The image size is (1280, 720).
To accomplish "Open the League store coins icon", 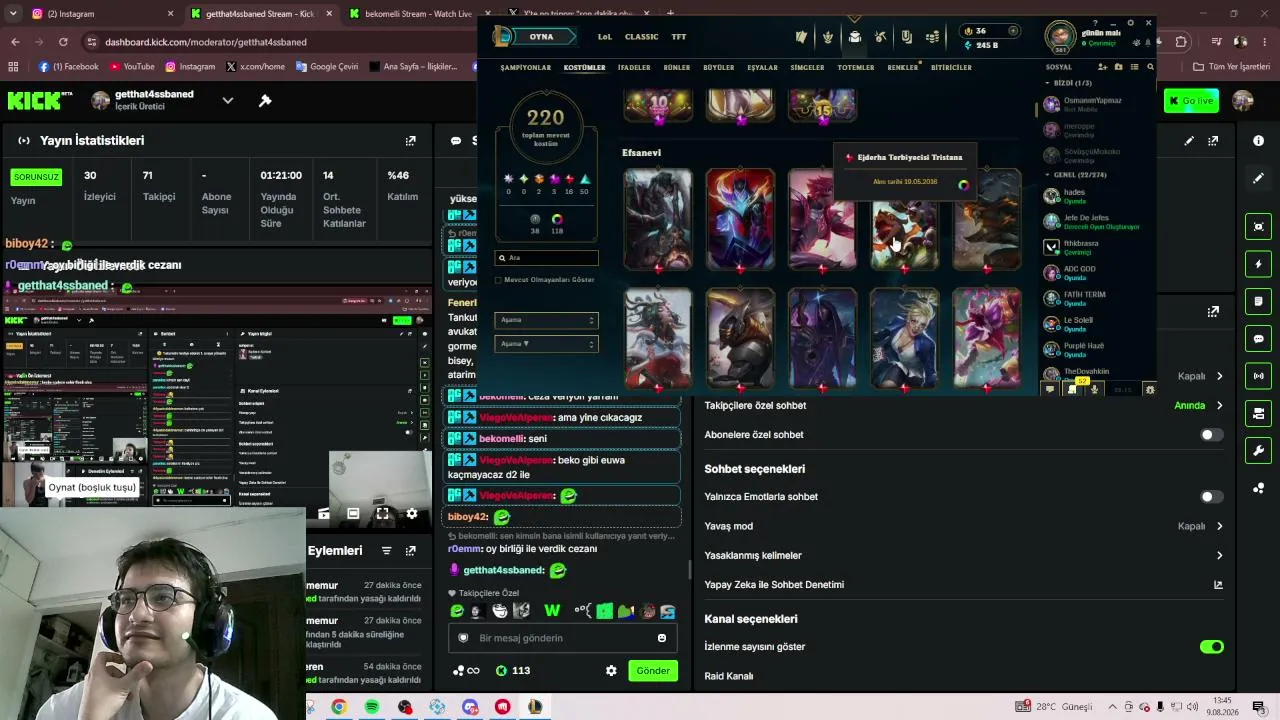I will [x=932, y=37].
